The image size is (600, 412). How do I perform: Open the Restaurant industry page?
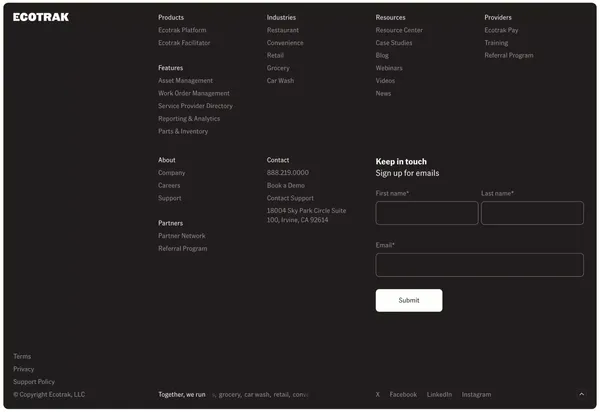pos(283,30)
